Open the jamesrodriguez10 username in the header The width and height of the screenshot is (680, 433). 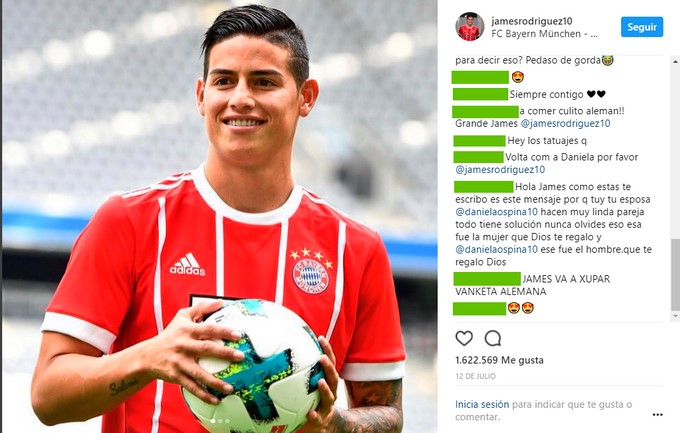pyautogui.click(x=532, y=21)
